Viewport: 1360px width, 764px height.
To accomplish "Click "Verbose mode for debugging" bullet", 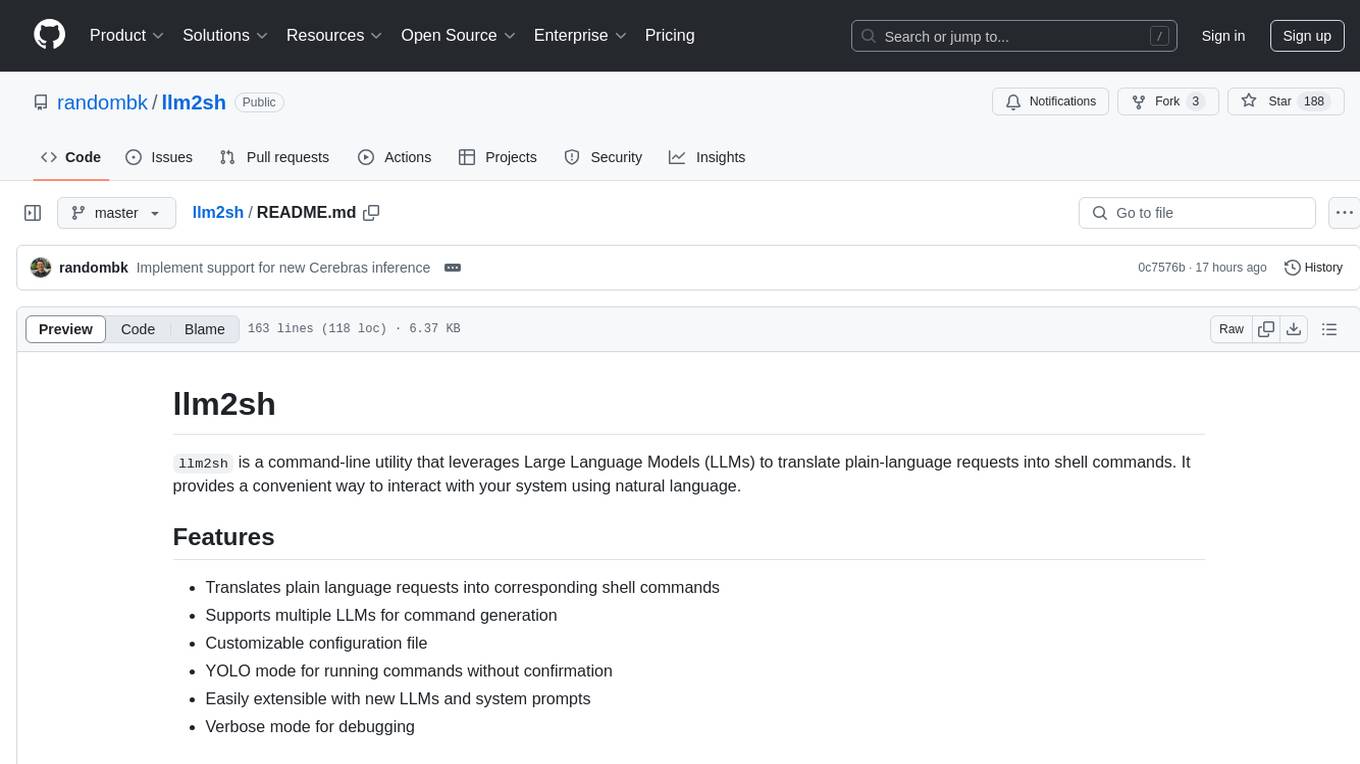I will pyautogui.click(x=310, y=727).
